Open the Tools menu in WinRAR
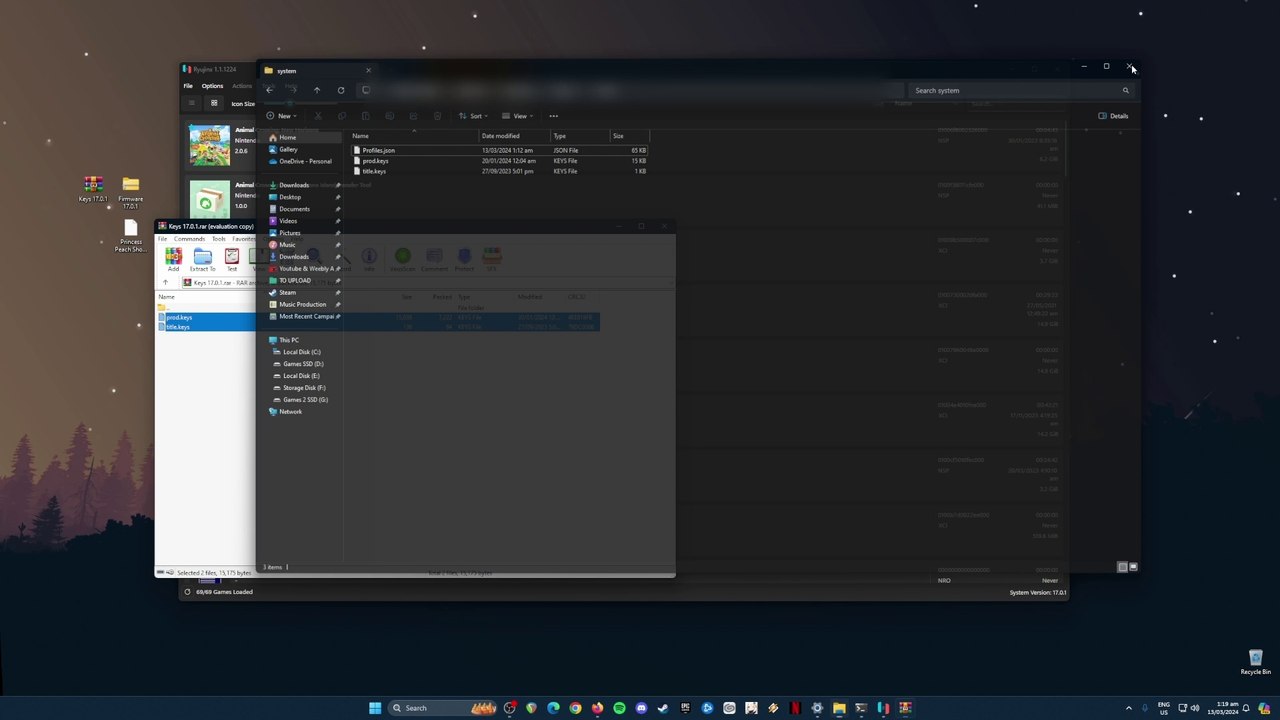The width and height of the screenshot is (1280, 720). click(218, 239)
